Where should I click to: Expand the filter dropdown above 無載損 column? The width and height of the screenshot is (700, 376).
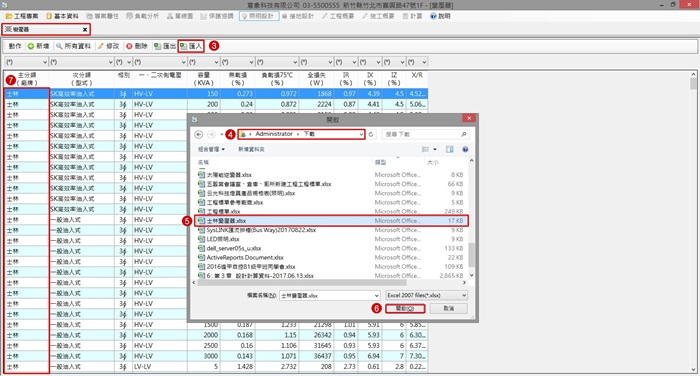[252, 62]
